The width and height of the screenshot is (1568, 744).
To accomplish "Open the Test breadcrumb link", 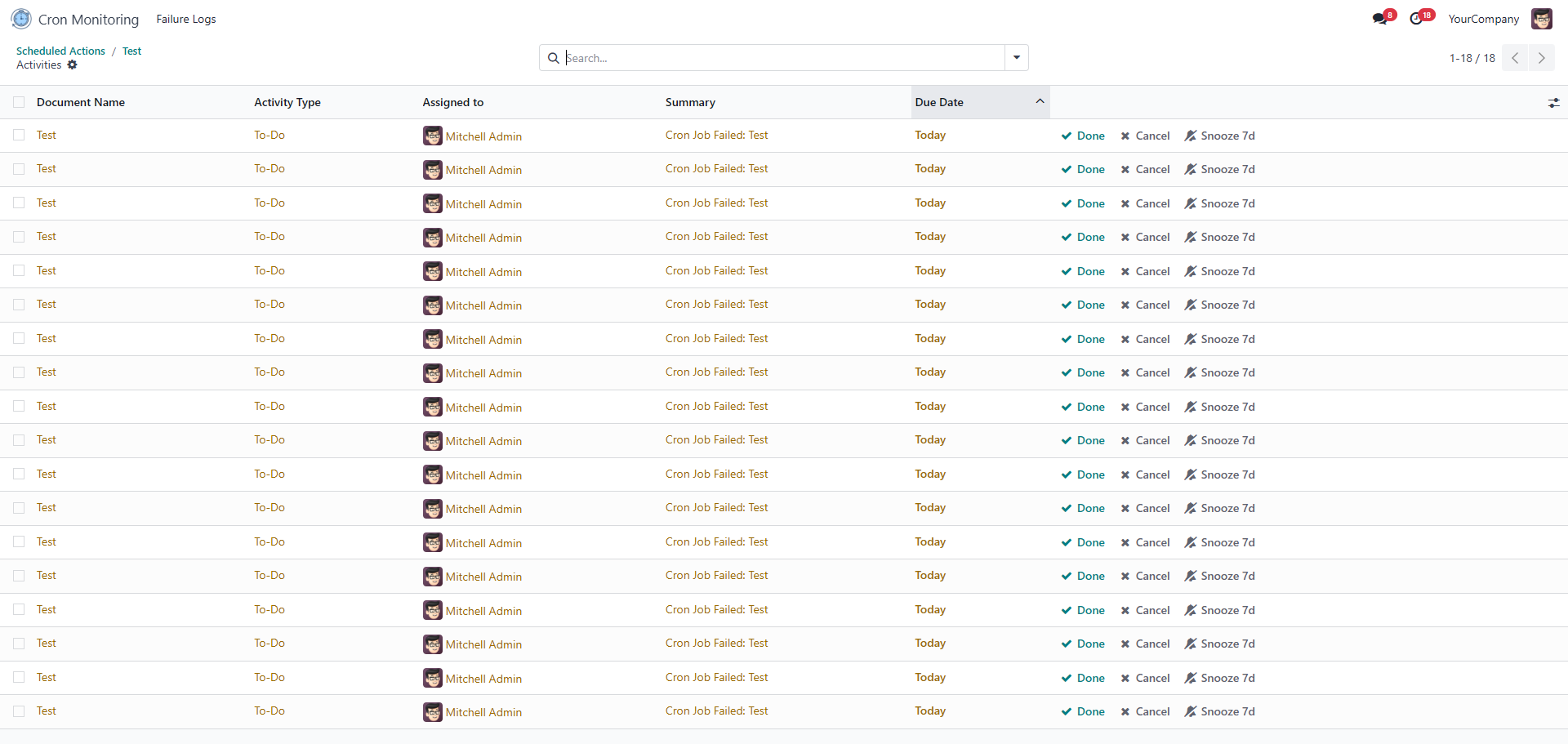I will point(132,51).
